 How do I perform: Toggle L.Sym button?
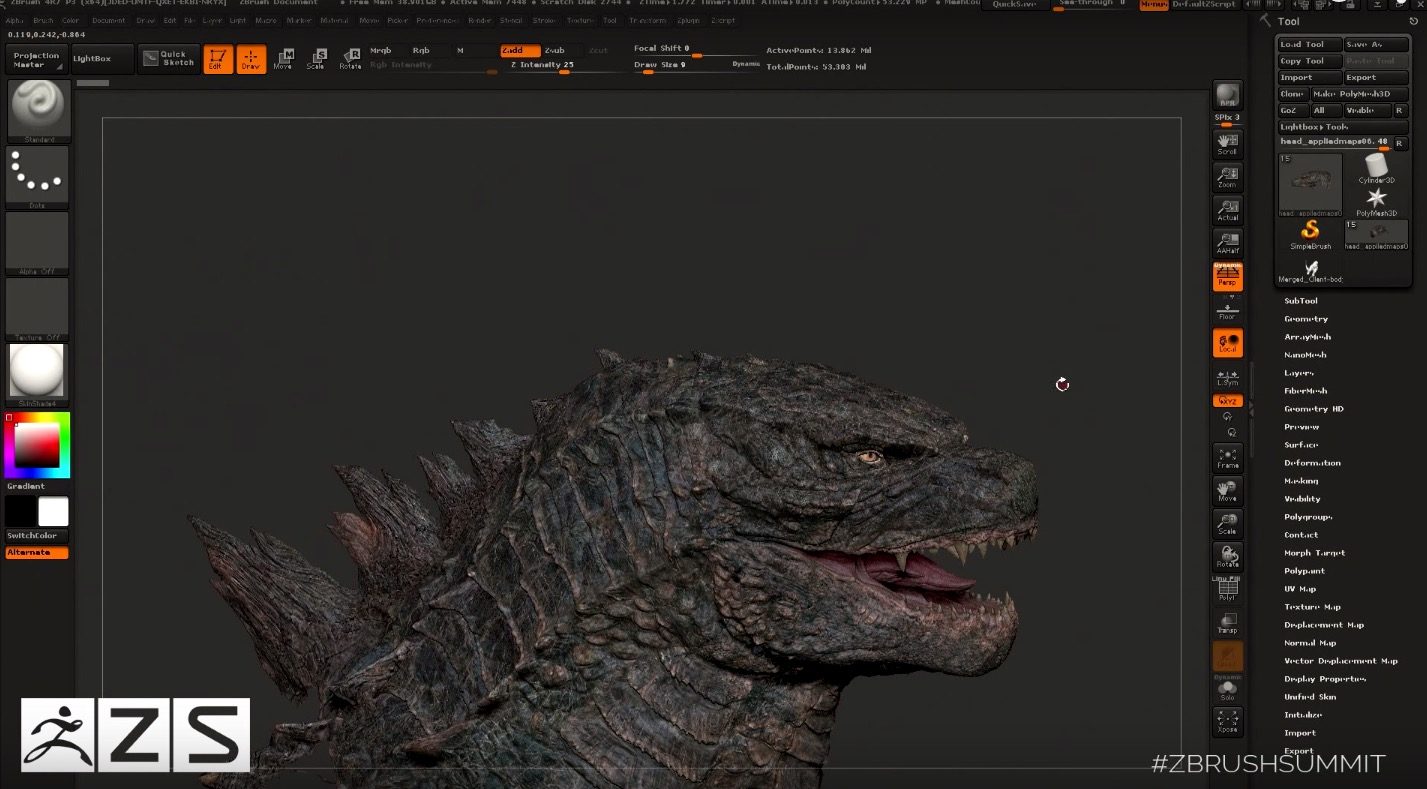point(1227,377)
